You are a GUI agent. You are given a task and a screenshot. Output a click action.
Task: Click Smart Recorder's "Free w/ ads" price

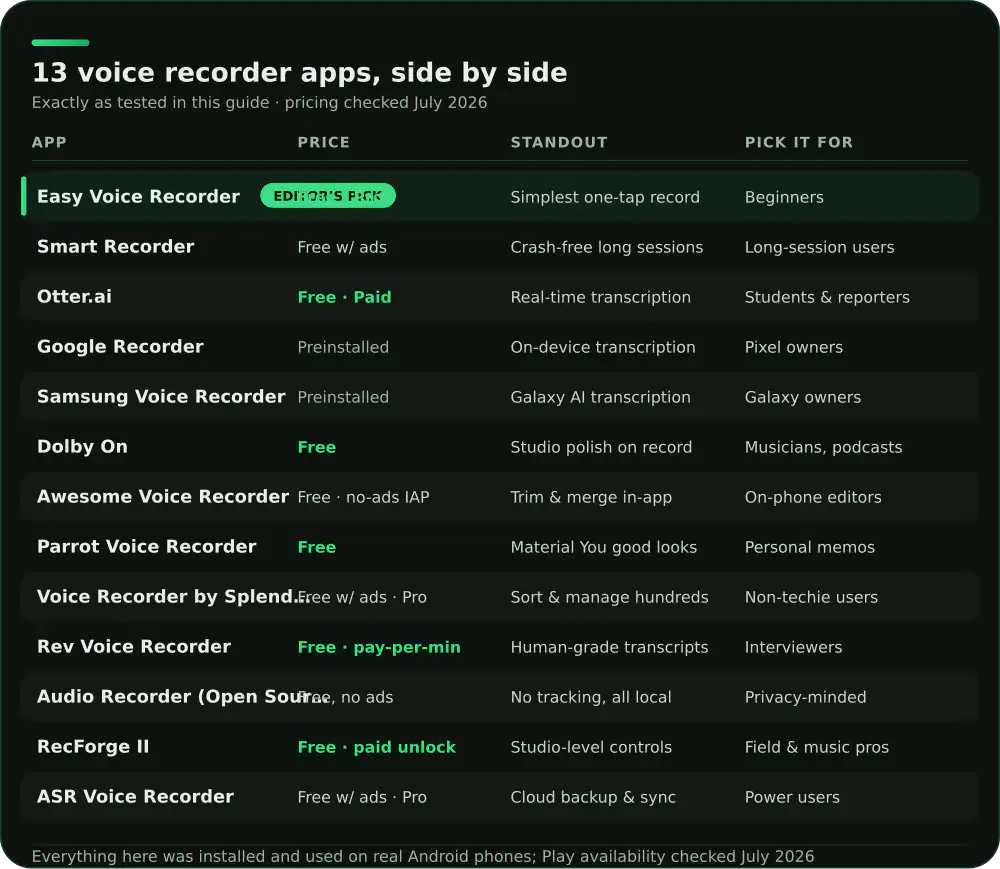click(x=342, y=247)
